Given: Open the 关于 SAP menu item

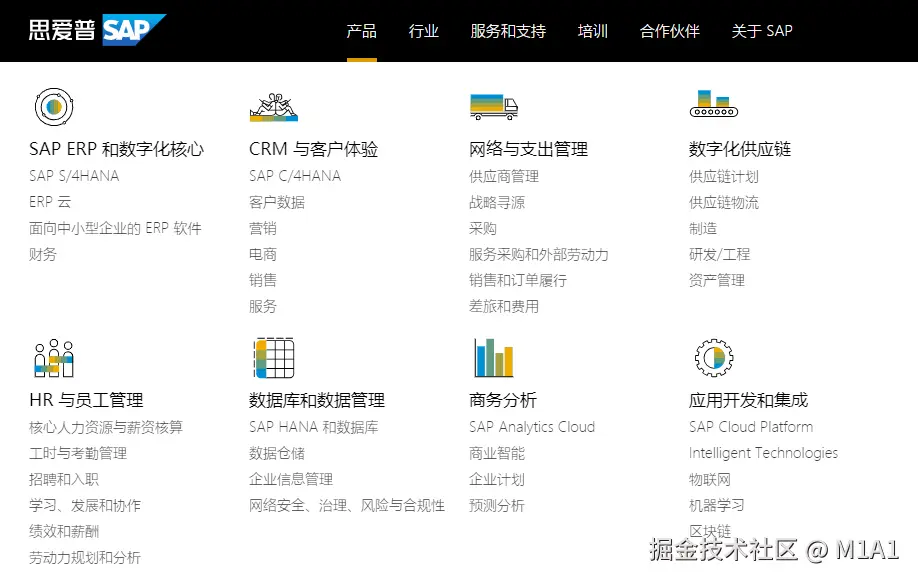Looking at the screenshot, I should [762, 30].
